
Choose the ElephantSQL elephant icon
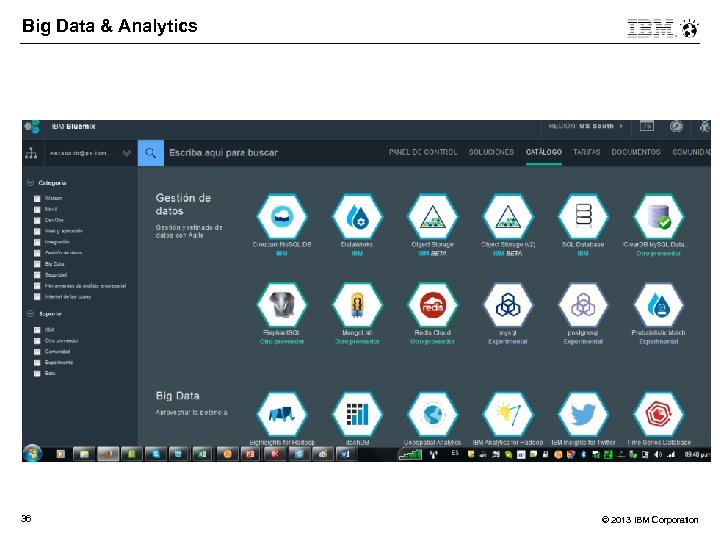tap(282, 305)
